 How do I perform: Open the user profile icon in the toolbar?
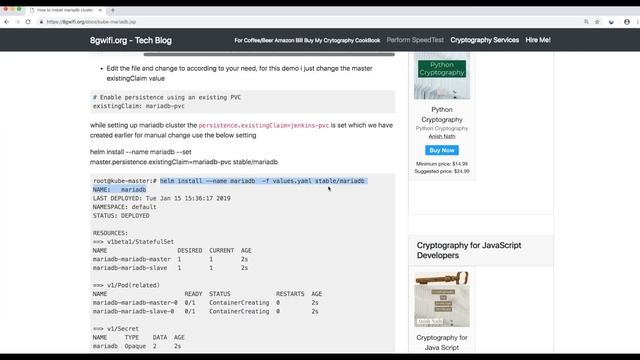pos(627,22)
